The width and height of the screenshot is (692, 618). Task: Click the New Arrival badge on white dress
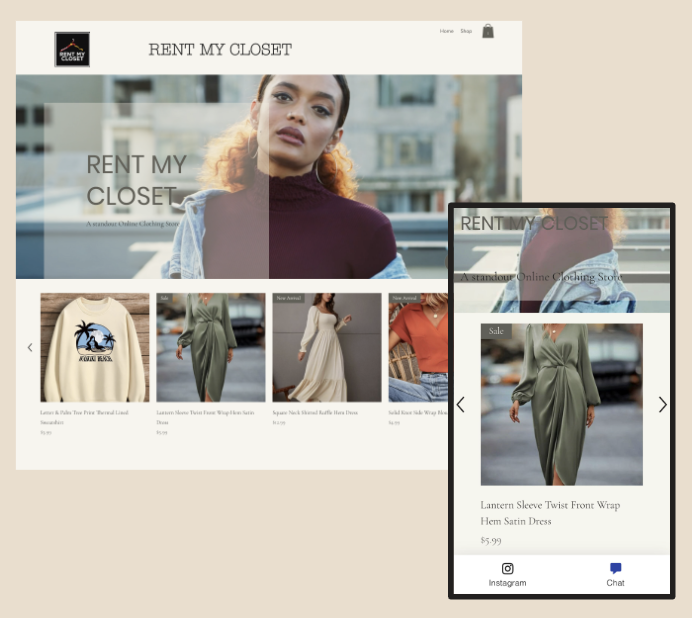(x=288, y=298)
